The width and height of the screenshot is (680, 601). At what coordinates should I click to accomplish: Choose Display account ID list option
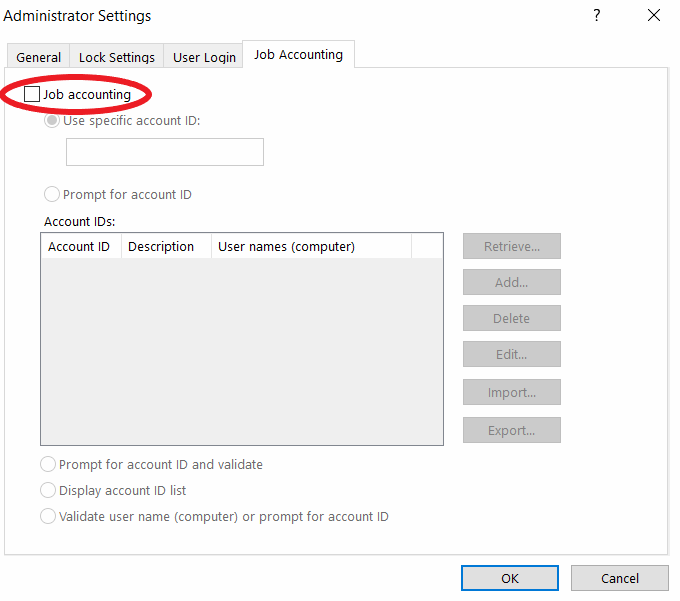tap(48, 490)
